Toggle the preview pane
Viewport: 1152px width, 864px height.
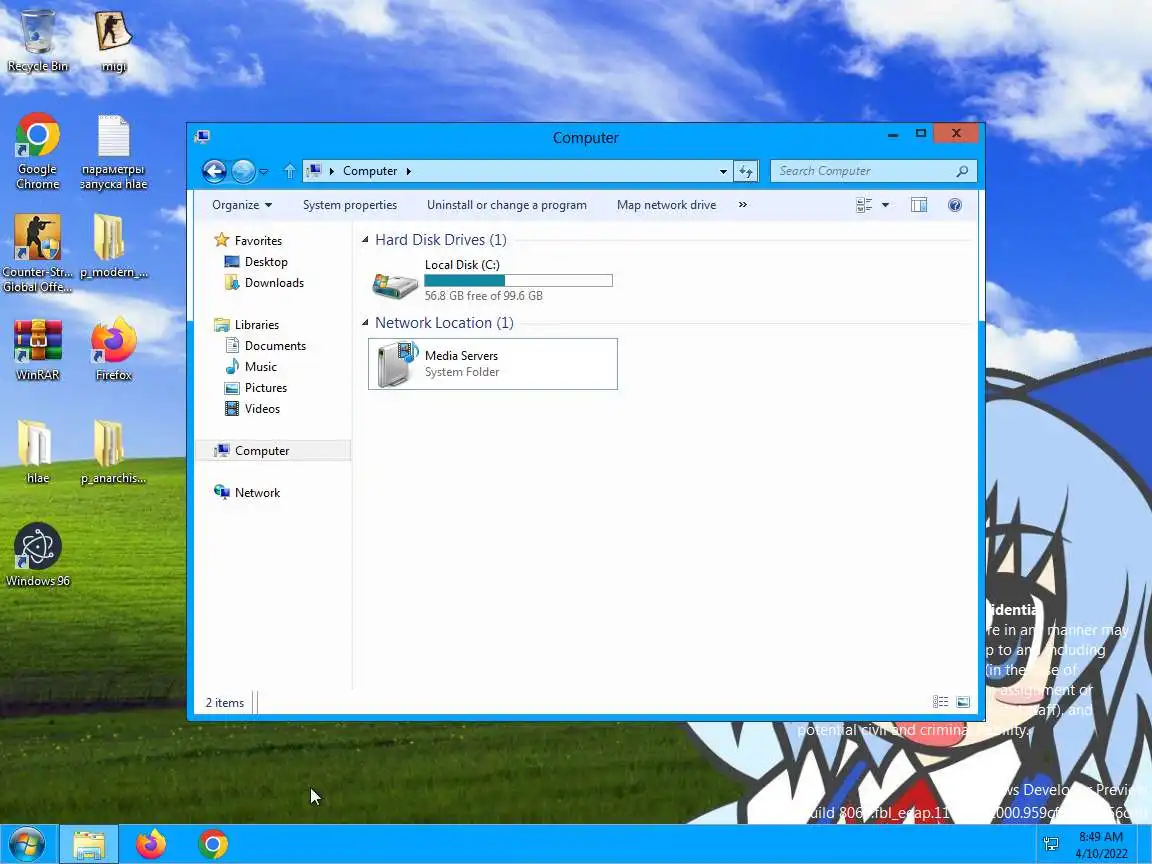pyautogui.click(x=919, y=205)
